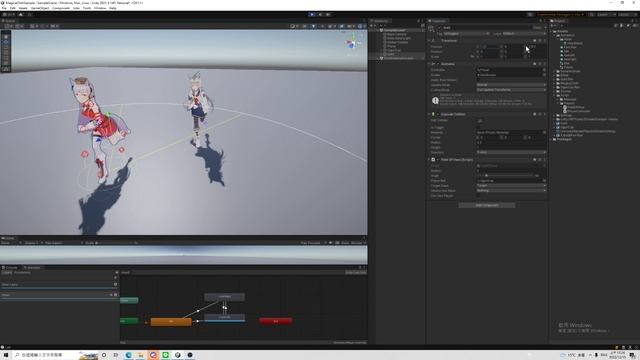Click the scene orientation gizmo
This screenshot has height=360, width=640.
351,43
